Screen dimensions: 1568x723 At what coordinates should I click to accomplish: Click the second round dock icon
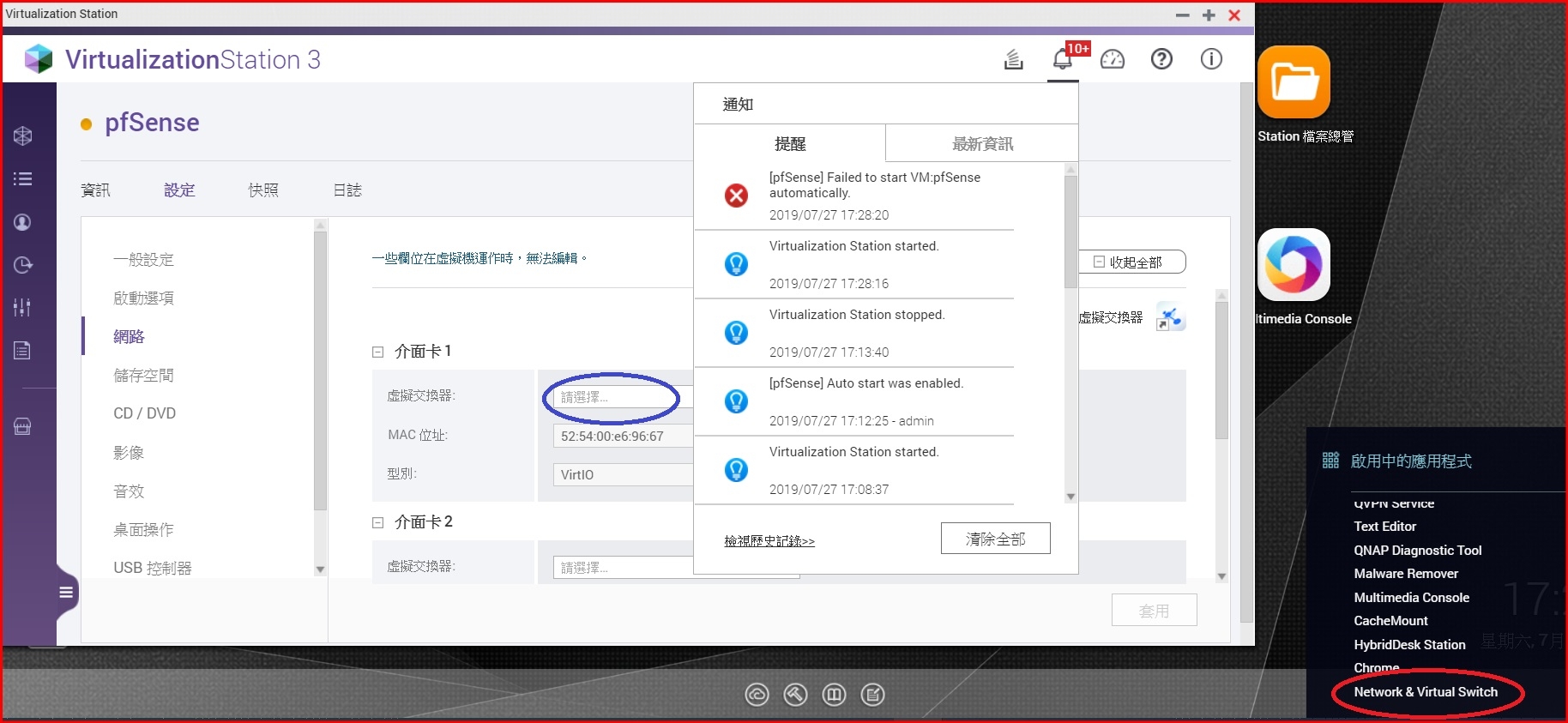coord(795,695)
